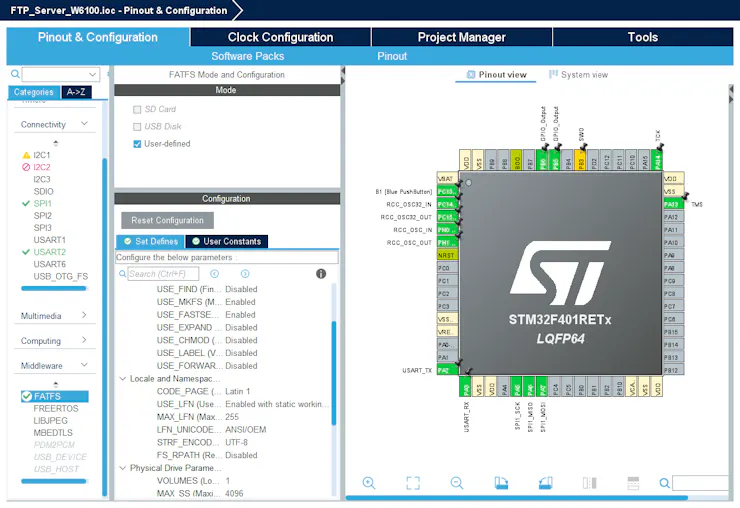Select pin PA14 on the chip

click(657, 161)
